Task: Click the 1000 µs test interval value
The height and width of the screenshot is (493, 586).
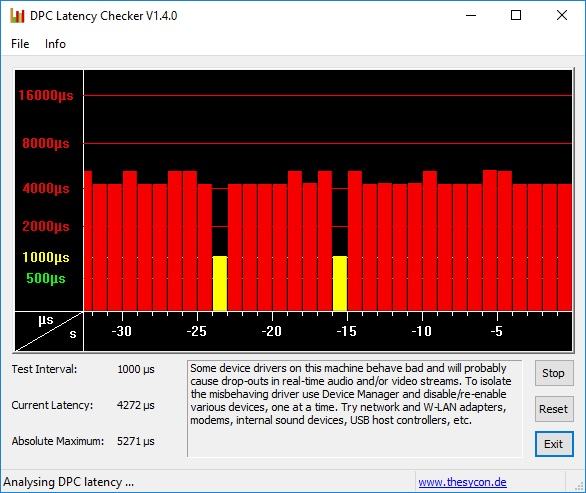Action: coord(136,369)
